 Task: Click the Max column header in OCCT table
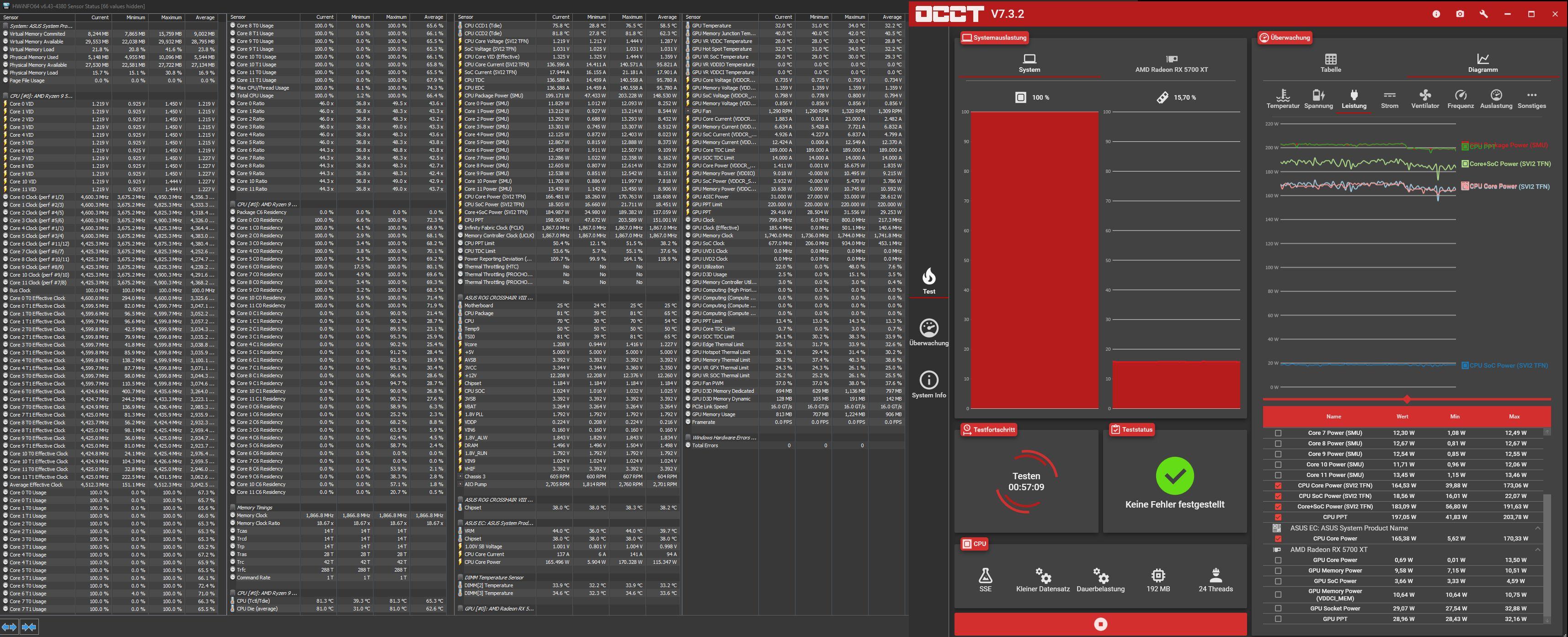click(x=1515, y=417)
